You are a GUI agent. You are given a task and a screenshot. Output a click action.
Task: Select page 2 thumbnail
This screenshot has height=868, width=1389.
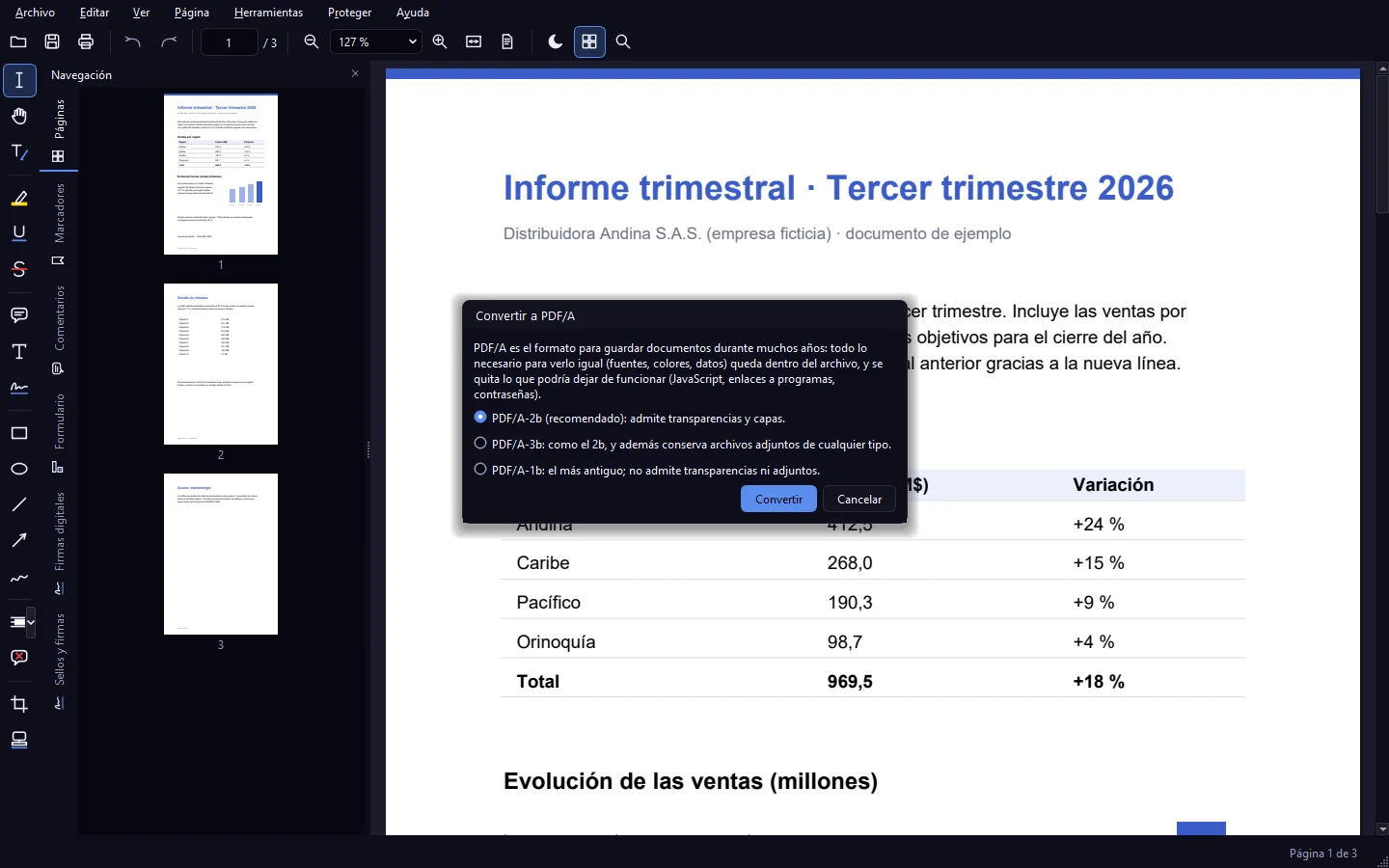pyautogui.click(x=221, y=364)
